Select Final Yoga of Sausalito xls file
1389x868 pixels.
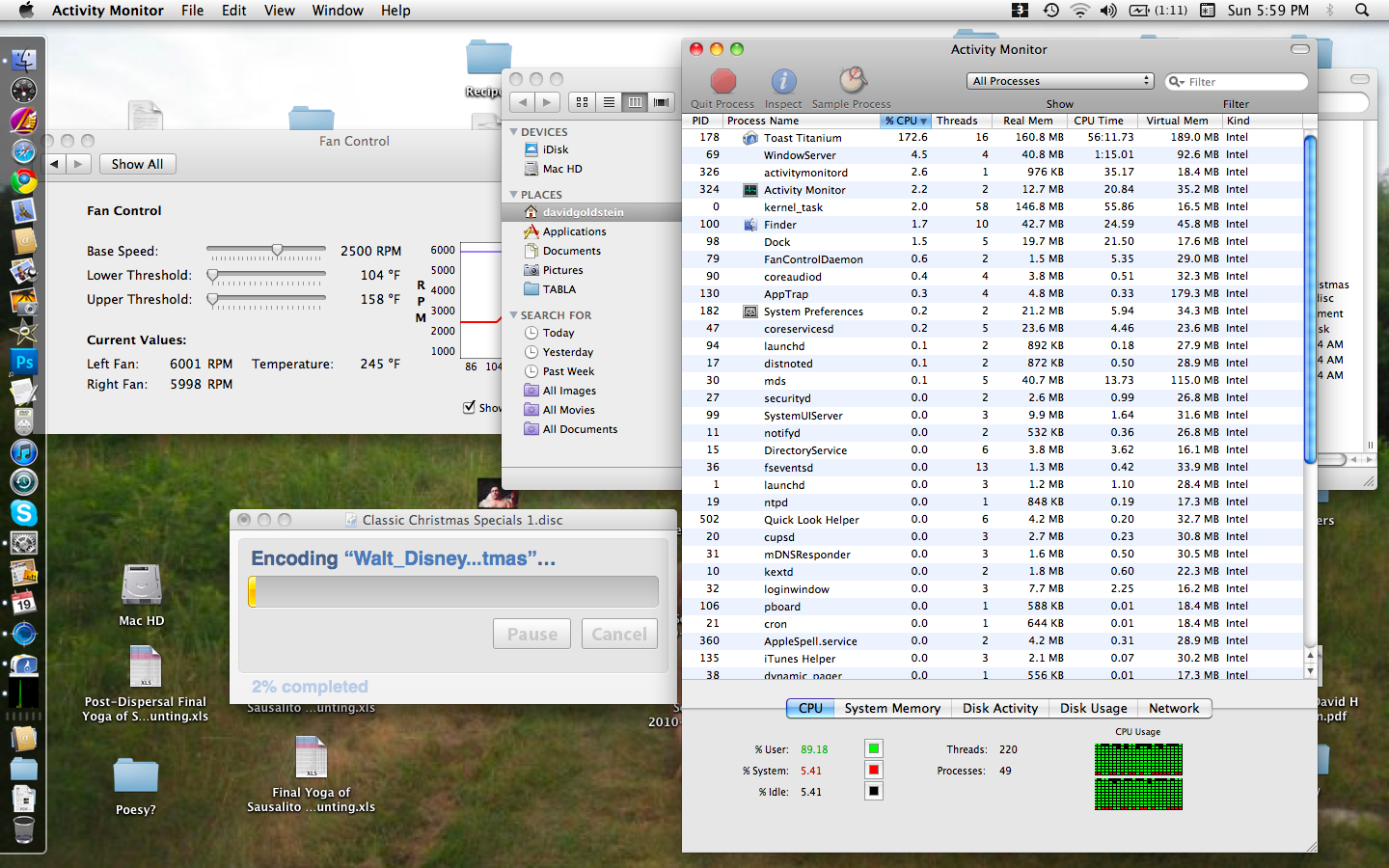point(311,757)
